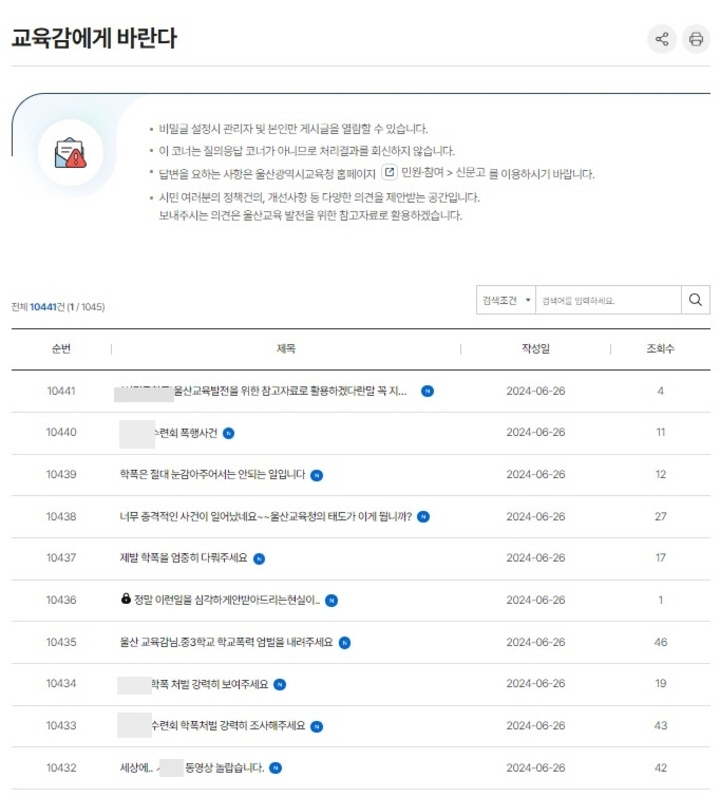Click new badge icon on post 10432
The width and height of the screenshot is (720, 797).
coord(275,768)
